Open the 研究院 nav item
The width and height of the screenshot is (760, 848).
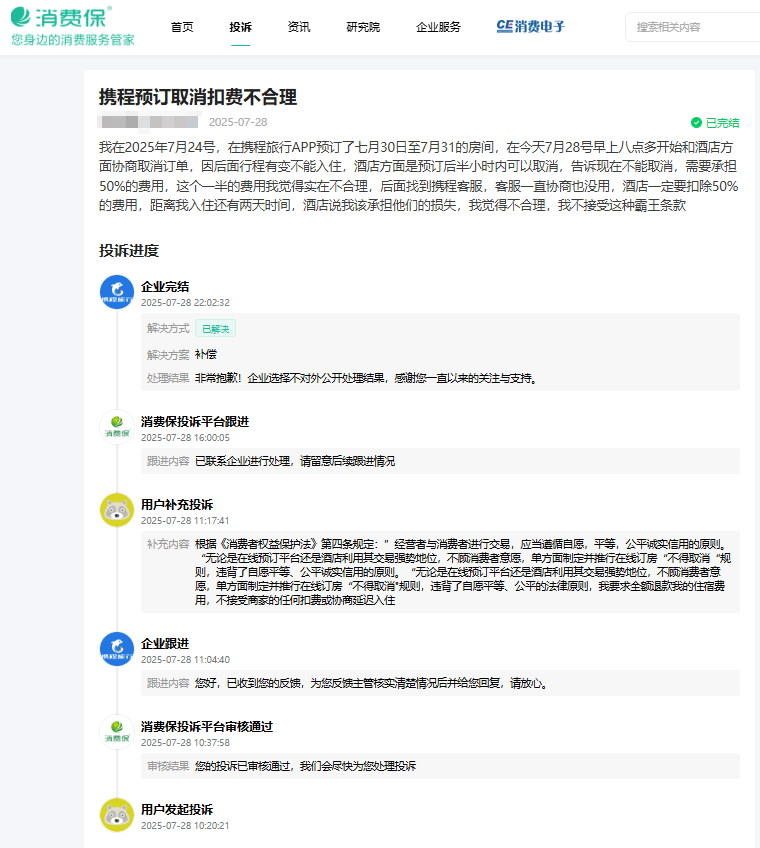363,26
